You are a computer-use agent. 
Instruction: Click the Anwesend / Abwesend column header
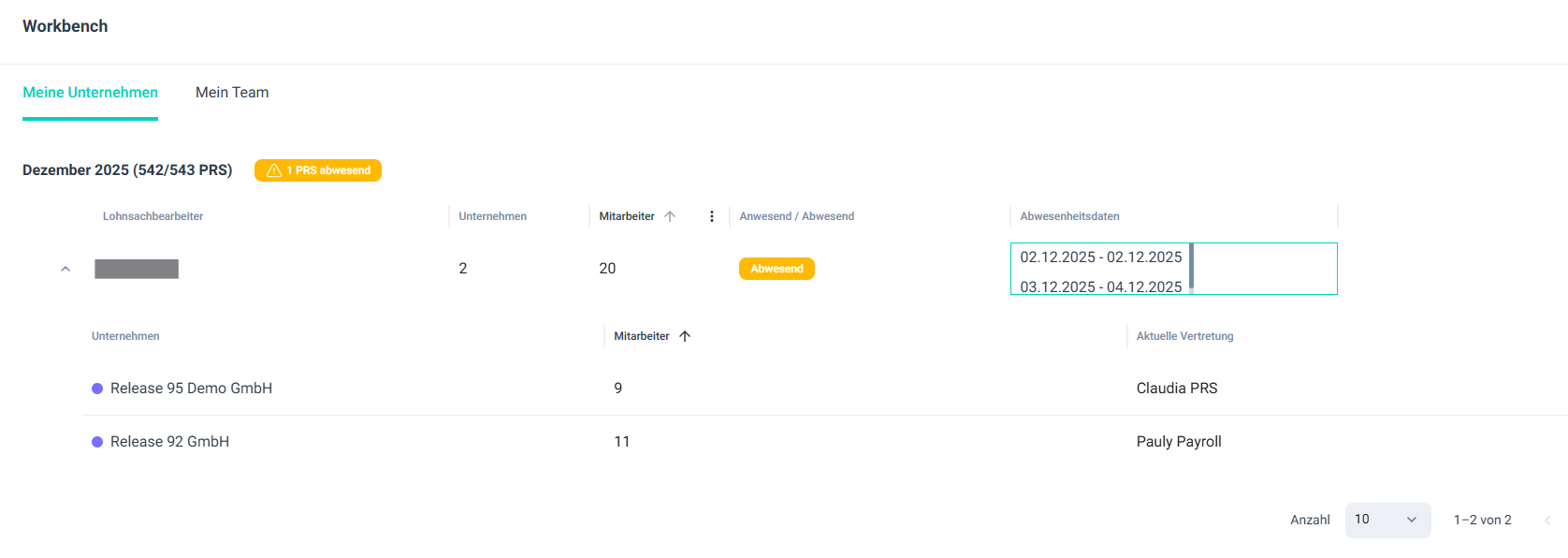[797, 216]
